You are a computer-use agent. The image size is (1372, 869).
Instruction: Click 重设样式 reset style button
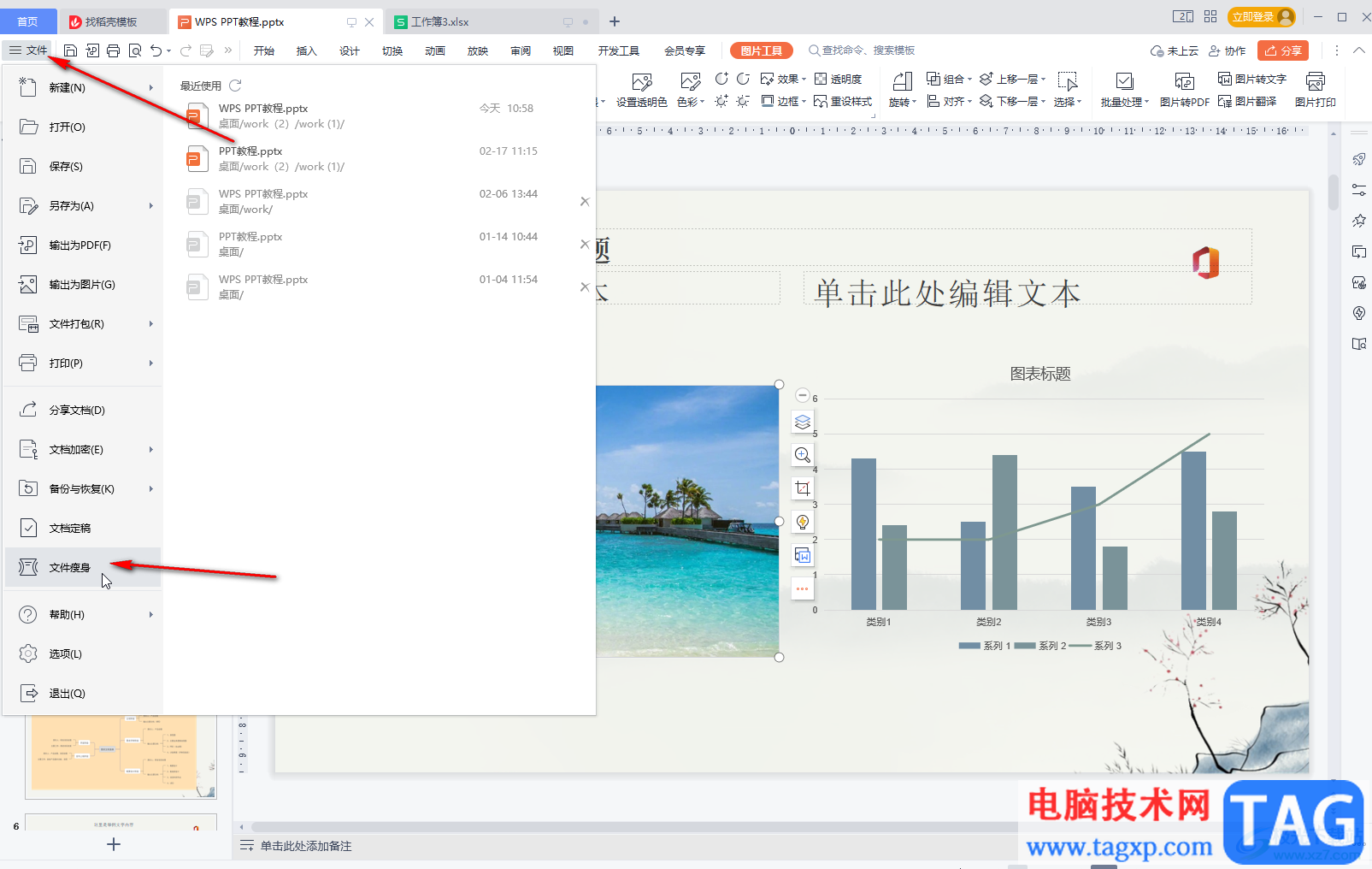click(x=843, y=101)
